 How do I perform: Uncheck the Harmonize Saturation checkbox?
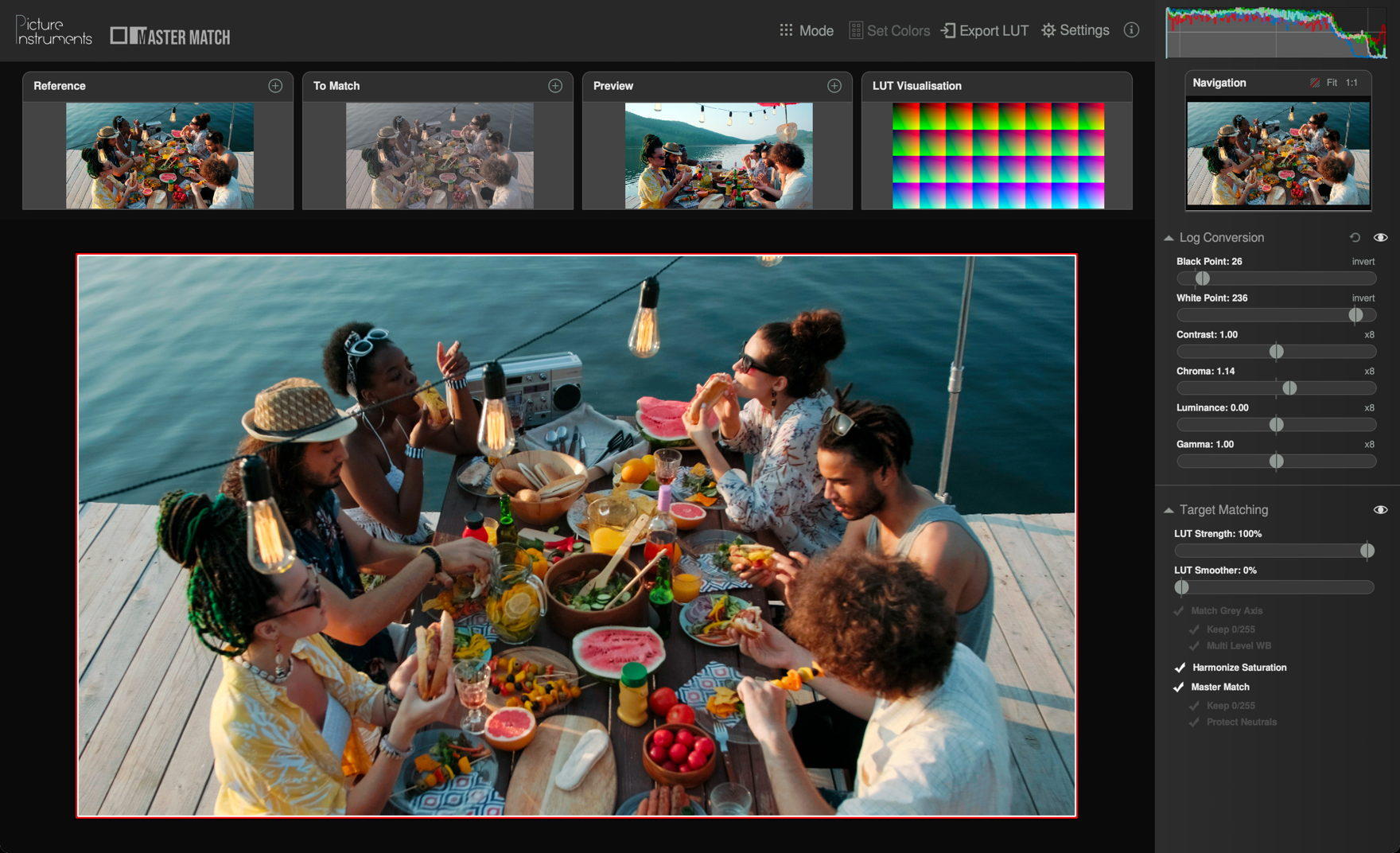tap(1179, 668)
